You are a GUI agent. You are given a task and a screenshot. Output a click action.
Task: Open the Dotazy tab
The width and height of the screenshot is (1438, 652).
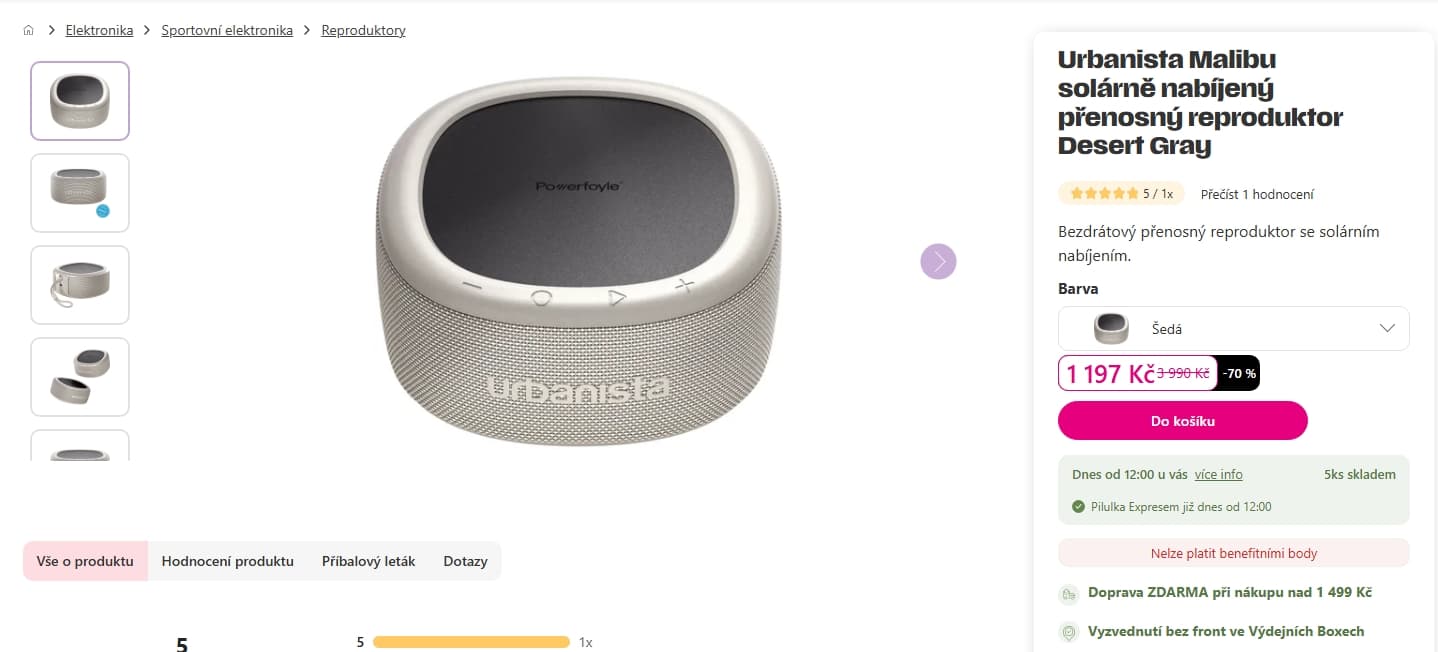465,561
